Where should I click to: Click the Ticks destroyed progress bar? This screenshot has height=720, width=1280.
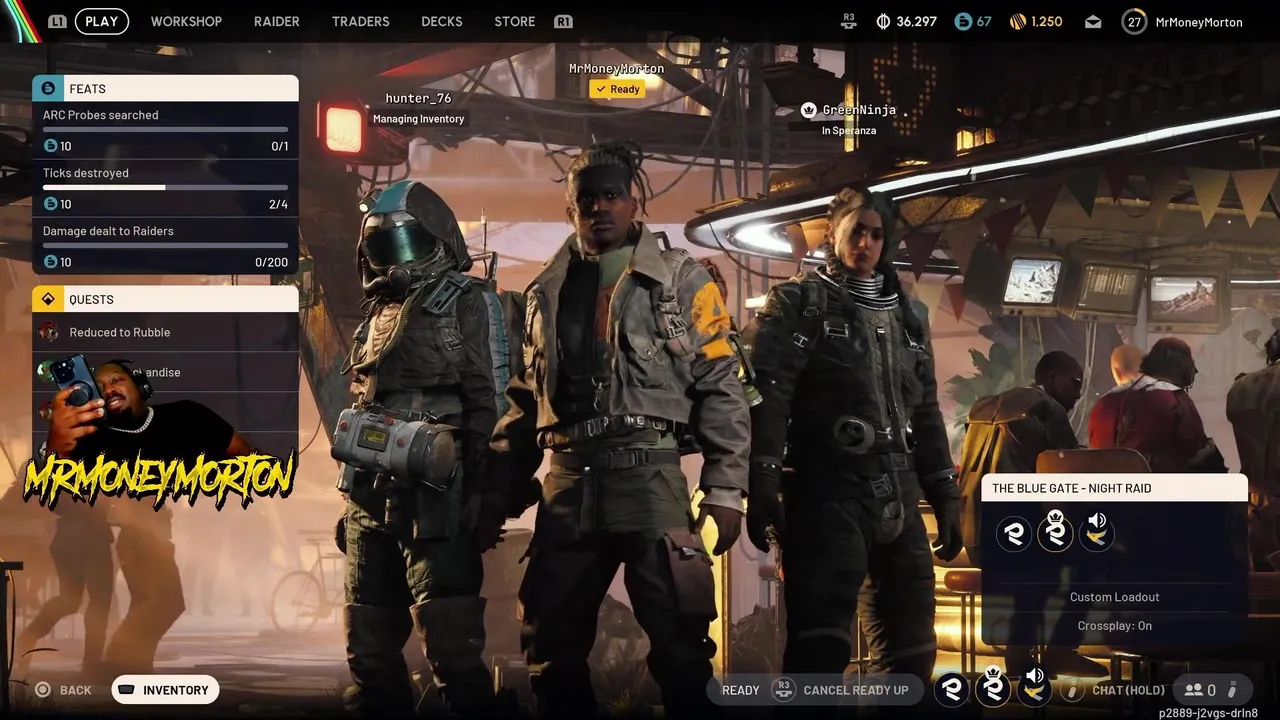[165, 188]
